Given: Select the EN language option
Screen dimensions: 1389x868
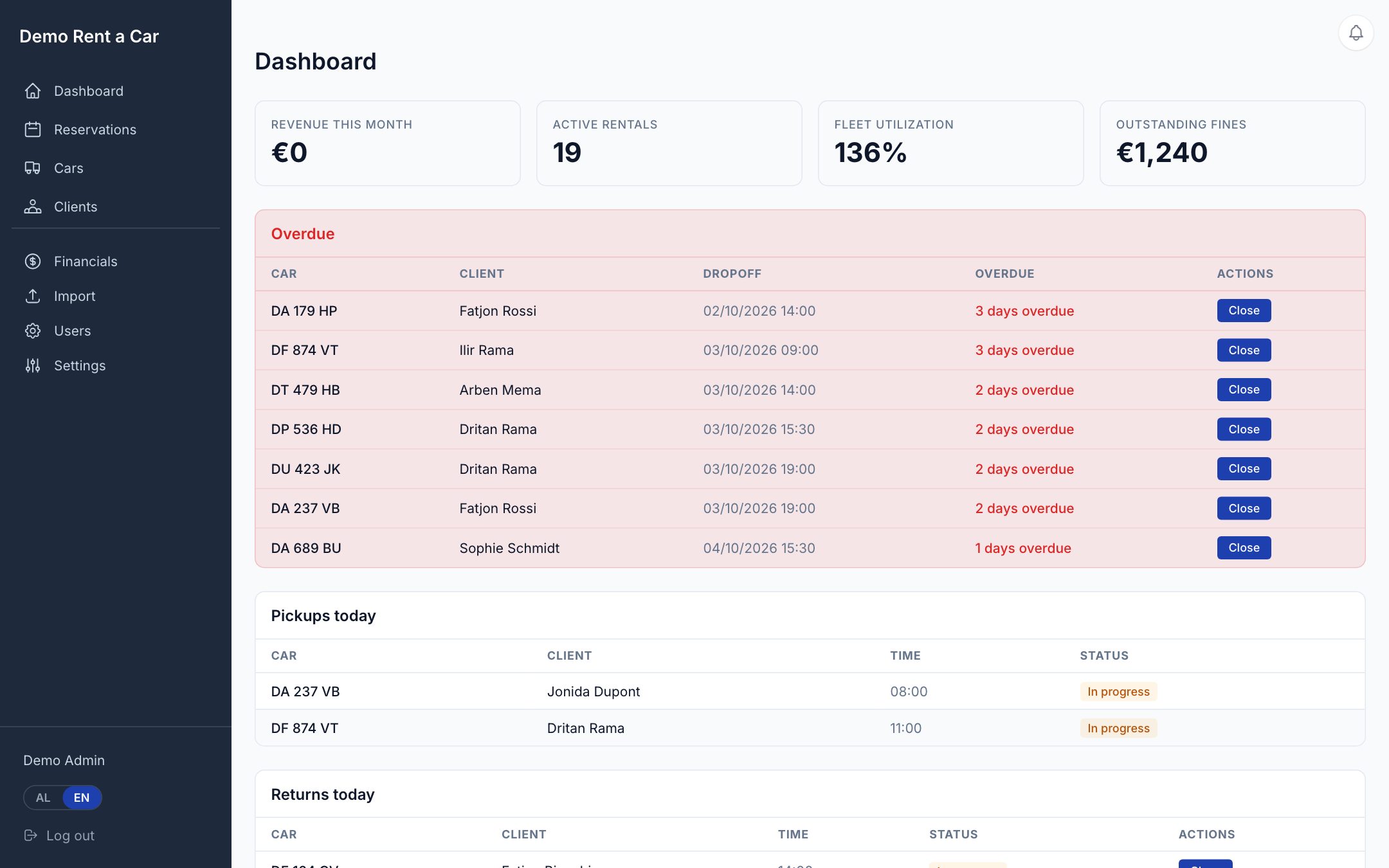Looking at the screenshot, I should (x=82, y=797).
